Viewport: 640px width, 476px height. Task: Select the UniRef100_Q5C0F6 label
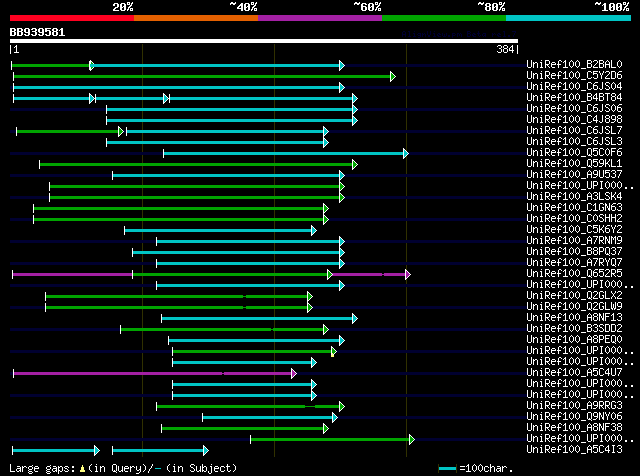tap(574, 153)
